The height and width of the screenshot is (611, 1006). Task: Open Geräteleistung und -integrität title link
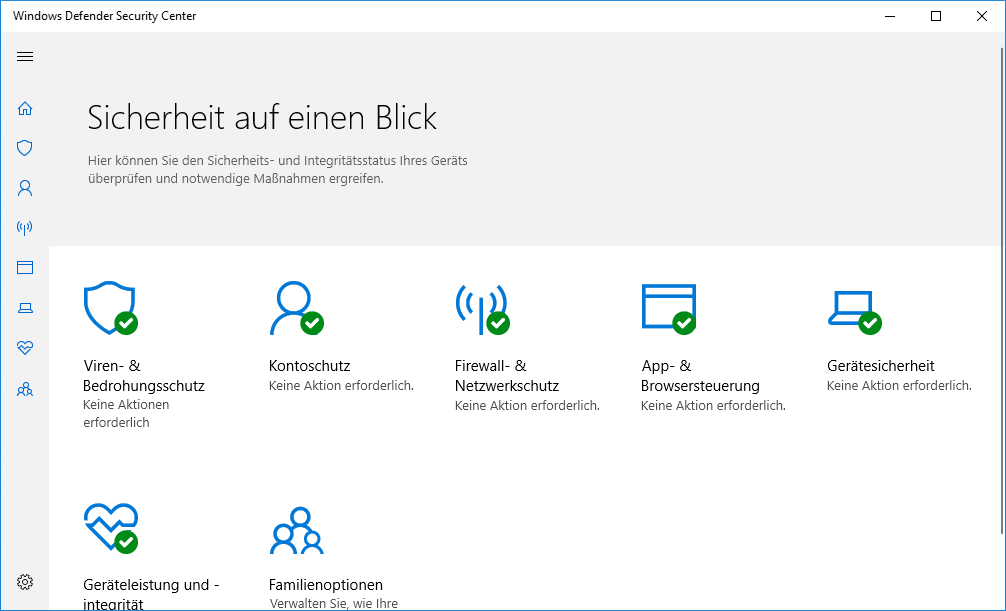pyautogui.click(x=151, y=594)
